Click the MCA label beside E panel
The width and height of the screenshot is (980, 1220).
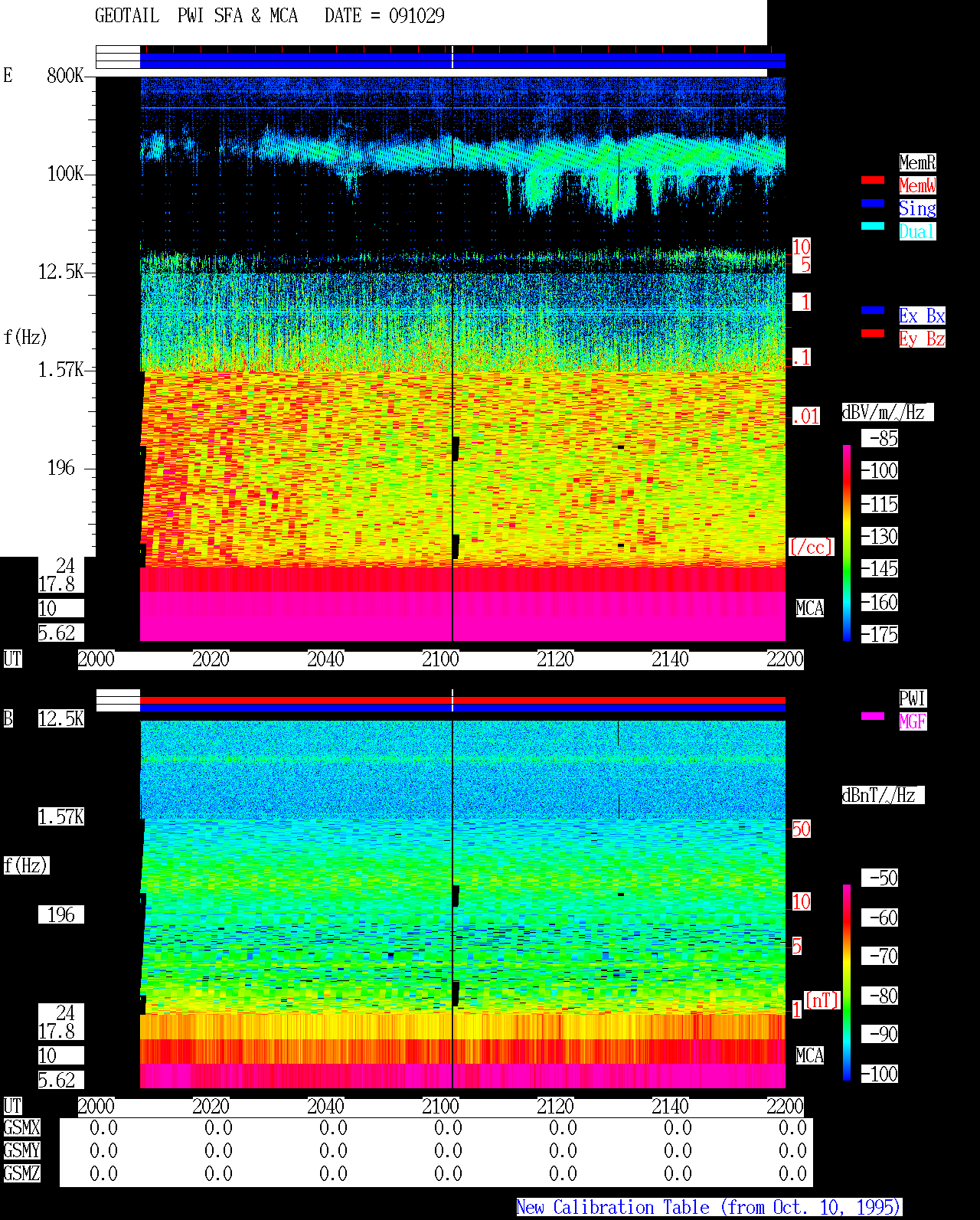point(810,608)
